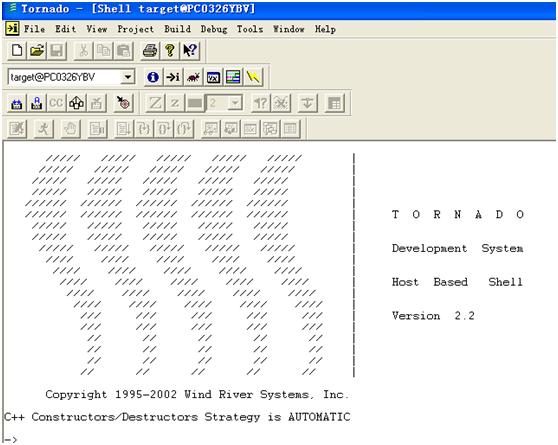The width and height of the screenshot is (558, 445).
Task: Open the Project menu
Action: pyautogui.click(x=136, y=29)
